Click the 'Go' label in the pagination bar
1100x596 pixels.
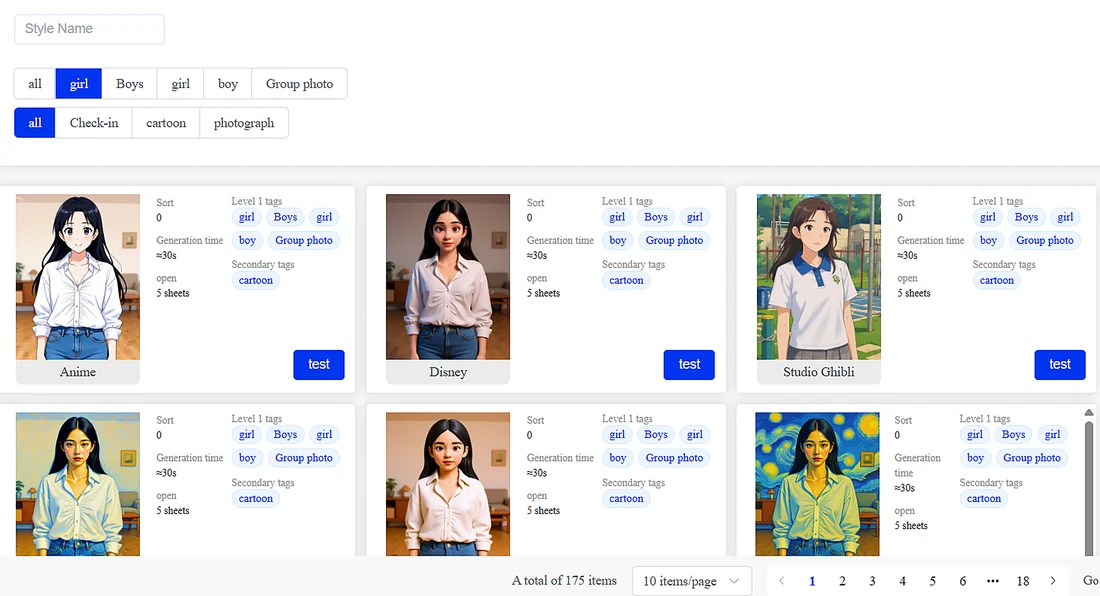(1090, 581)
